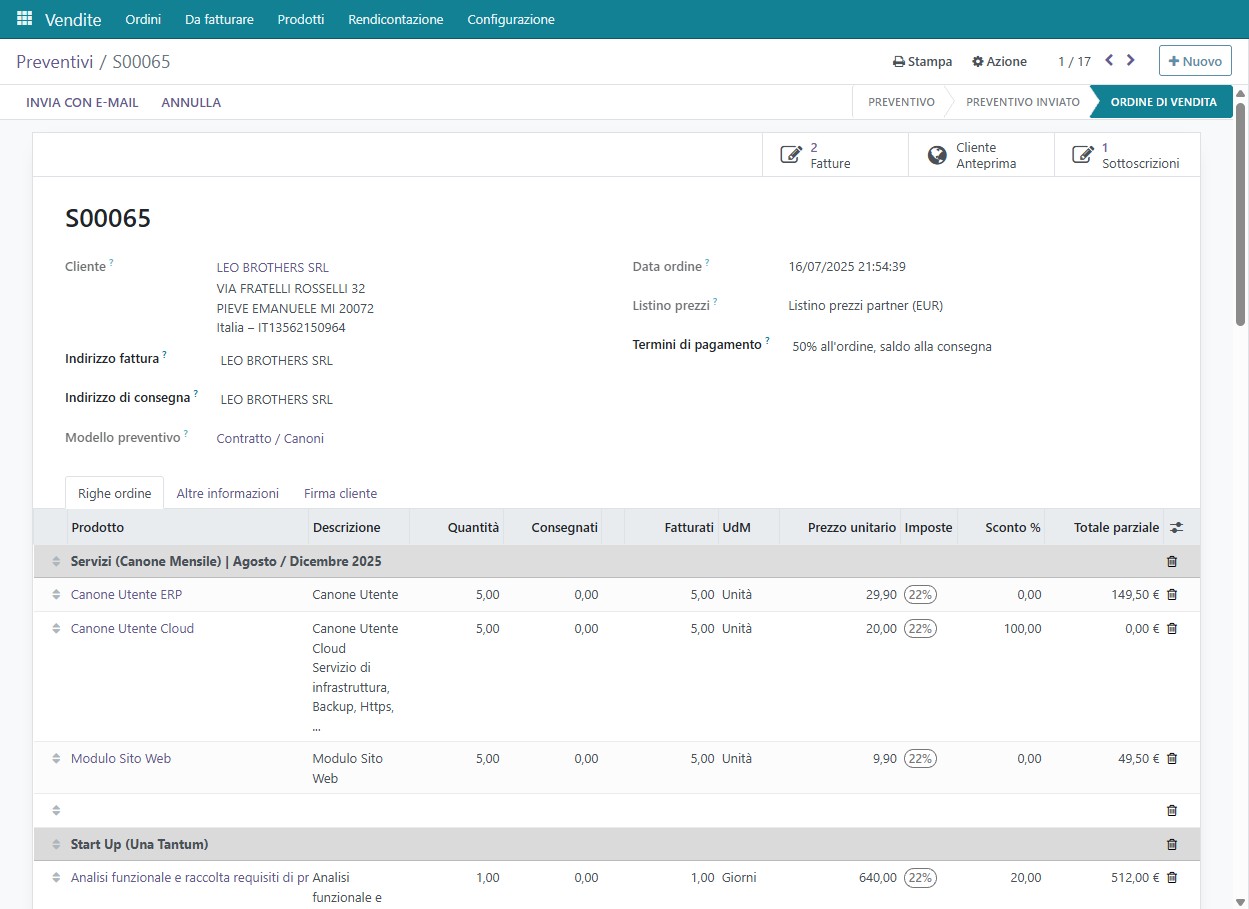
Task: Open the Azione gear menu
Action: click(x=999, y=61)
